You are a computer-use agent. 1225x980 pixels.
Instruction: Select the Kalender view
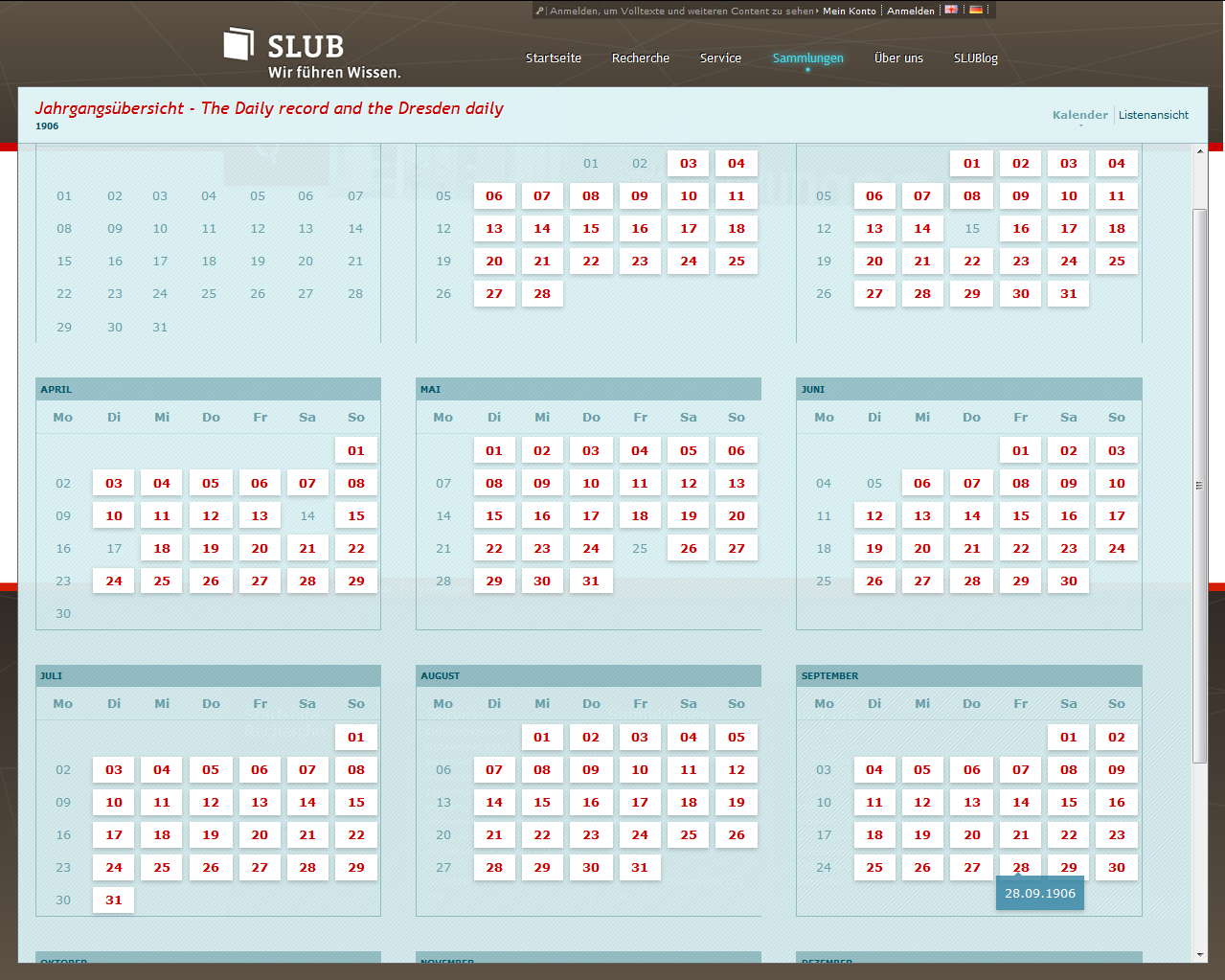pyautogui.click(x=1079, y=115)
